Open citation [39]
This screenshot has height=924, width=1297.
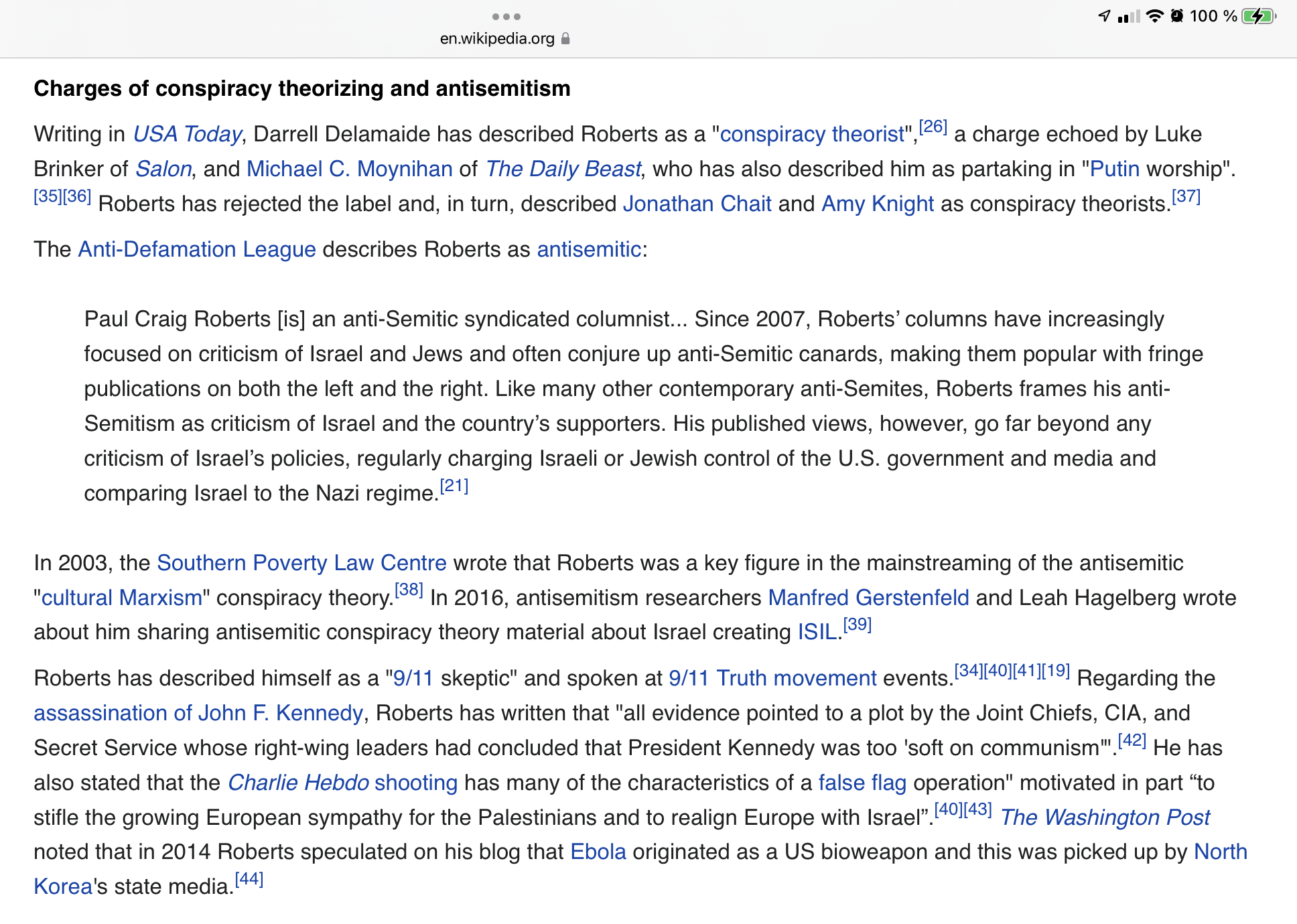tap(857, 624)
